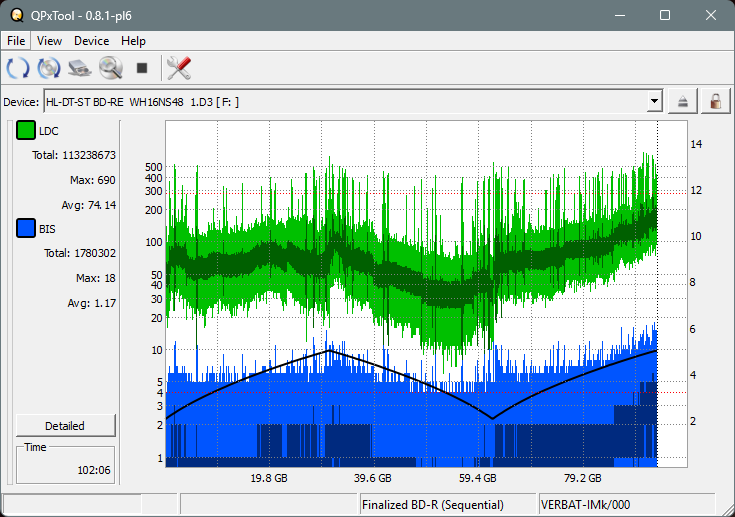Image resolution: width=735 pixels, height=517 pixels.
Task: Click the Detailed button
Action: point(66,426)
